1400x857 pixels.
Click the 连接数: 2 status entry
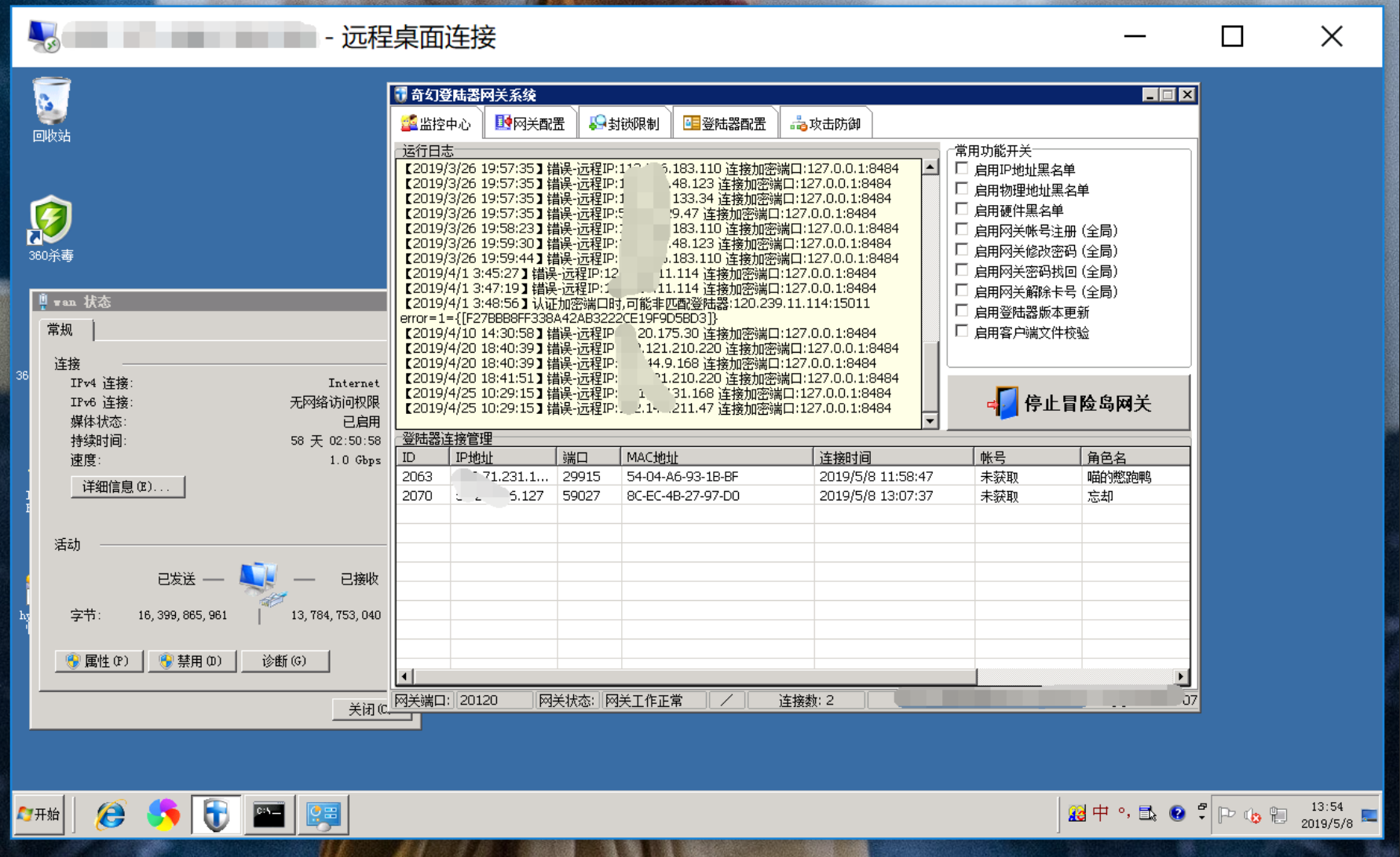[x=806, y=700]
